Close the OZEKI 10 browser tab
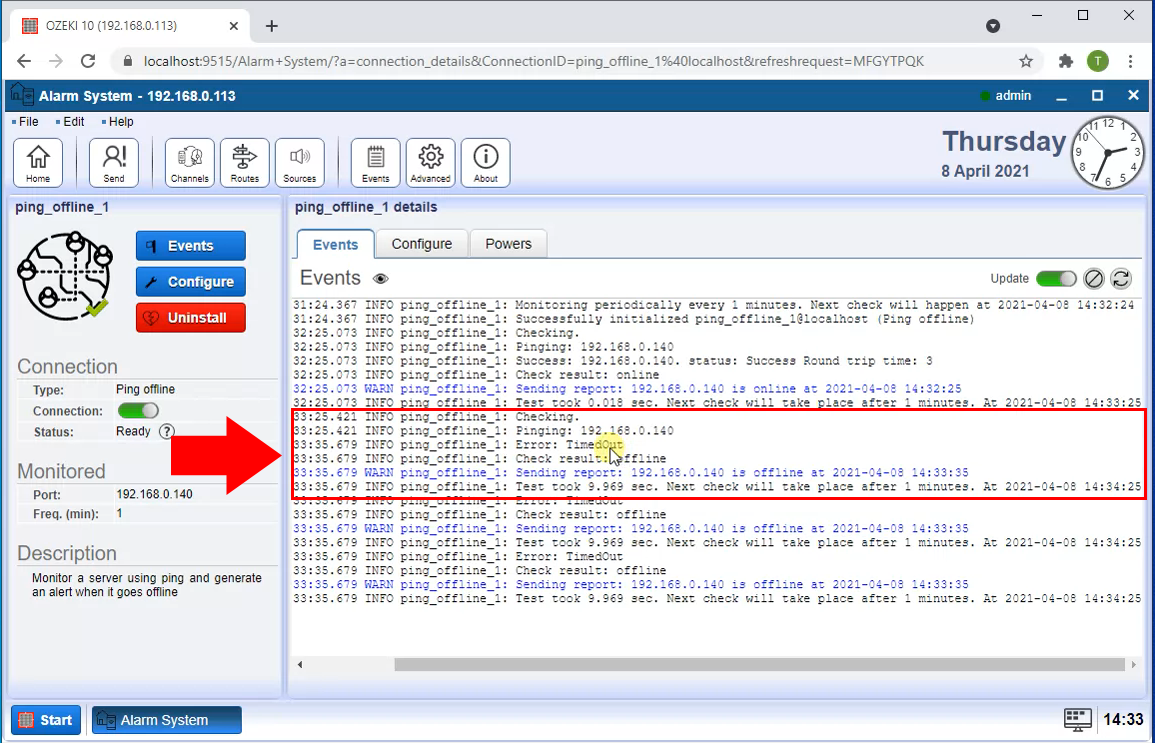The image size is (1155, 743). pyautogui.click(x=234, y=26)
